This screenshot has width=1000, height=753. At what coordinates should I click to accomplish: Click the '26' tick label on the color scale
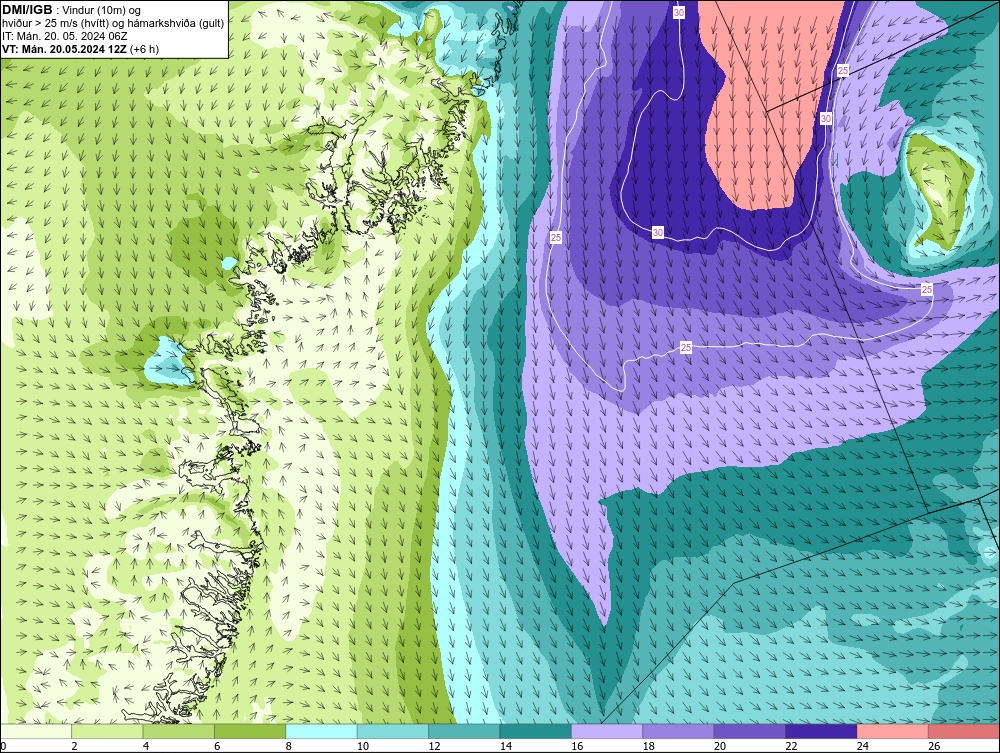[x=934, y=746]
